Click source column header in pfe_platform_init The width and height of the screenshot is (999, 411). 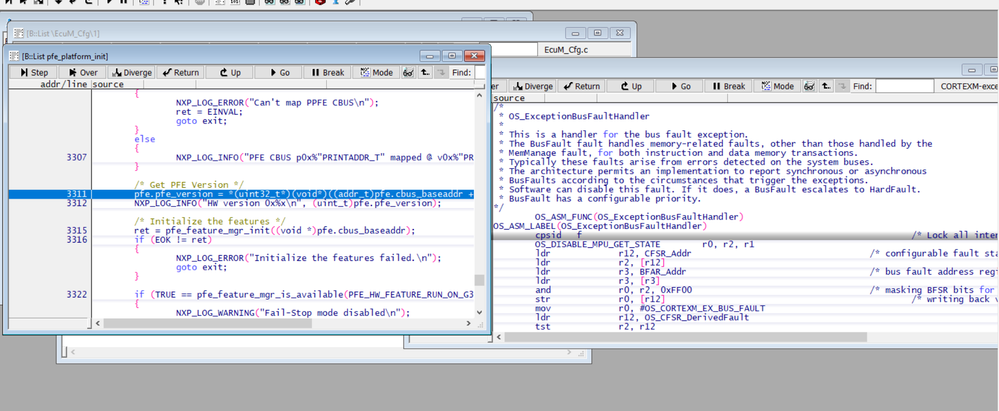click(x=108, y=84)
